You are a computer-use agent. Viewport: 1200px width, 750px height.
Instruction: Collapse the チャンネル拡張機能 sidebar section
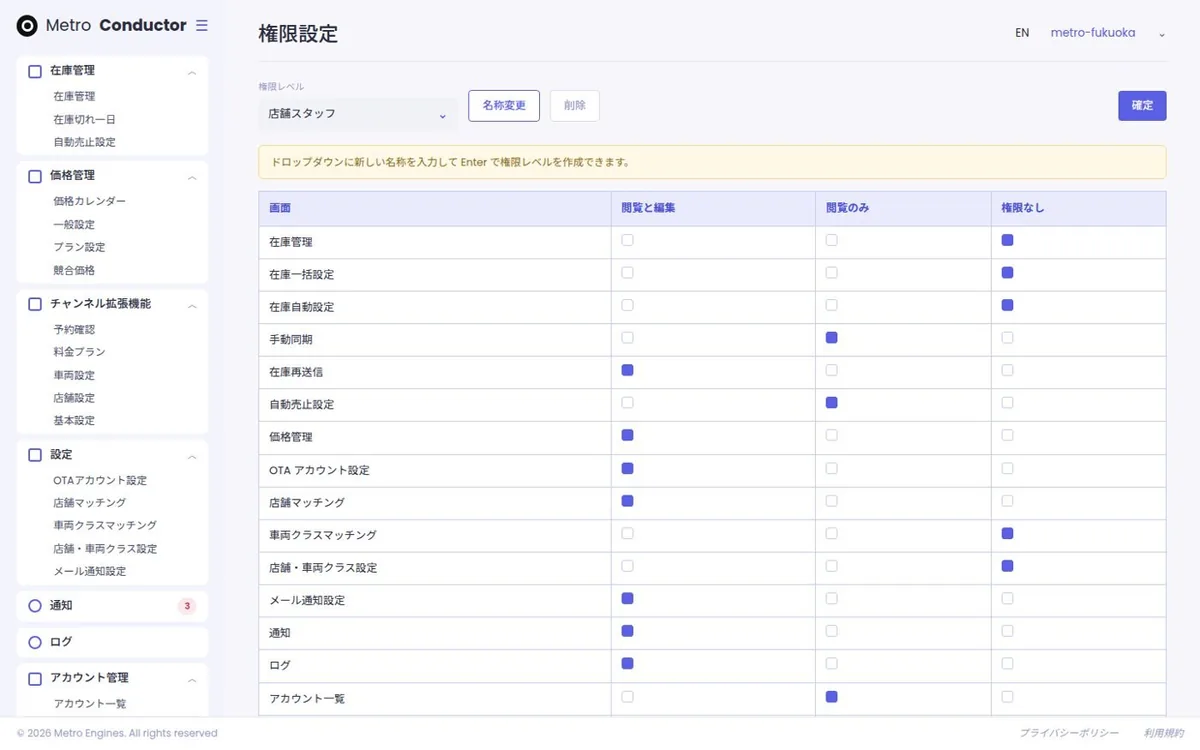[192, 305]
